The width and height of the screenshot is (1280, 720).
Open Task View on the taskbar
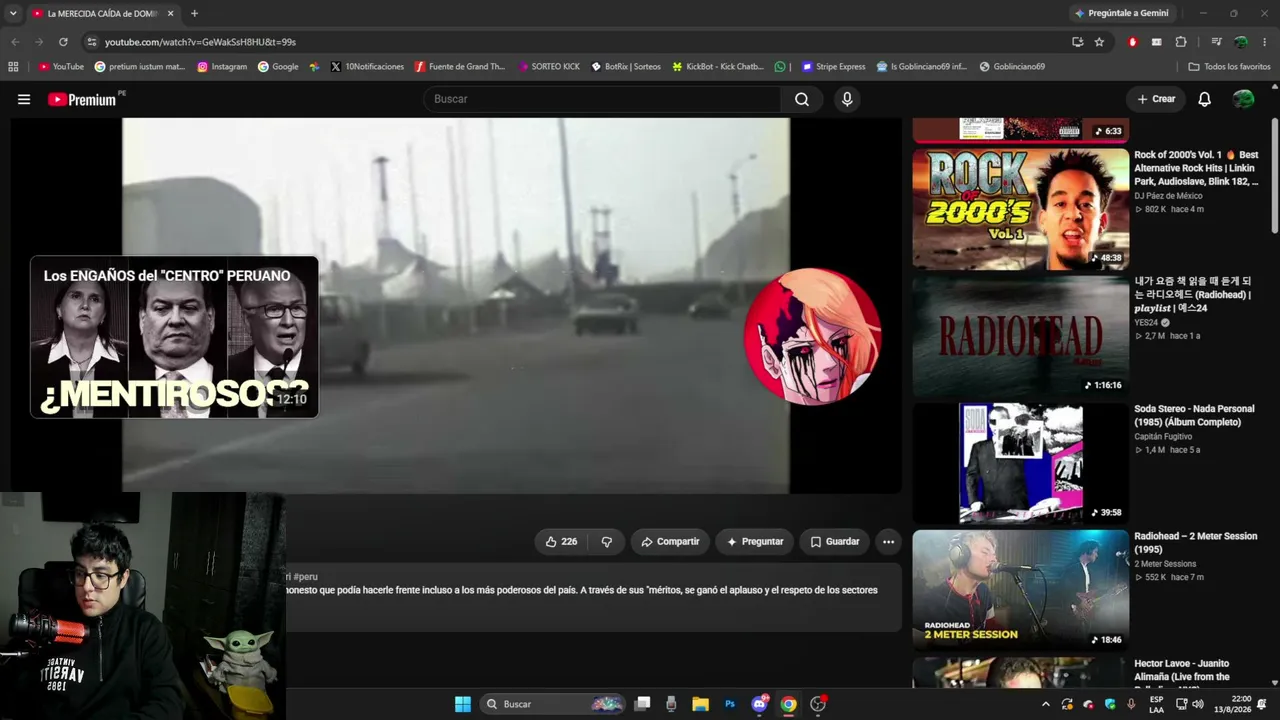pos(642,704)
